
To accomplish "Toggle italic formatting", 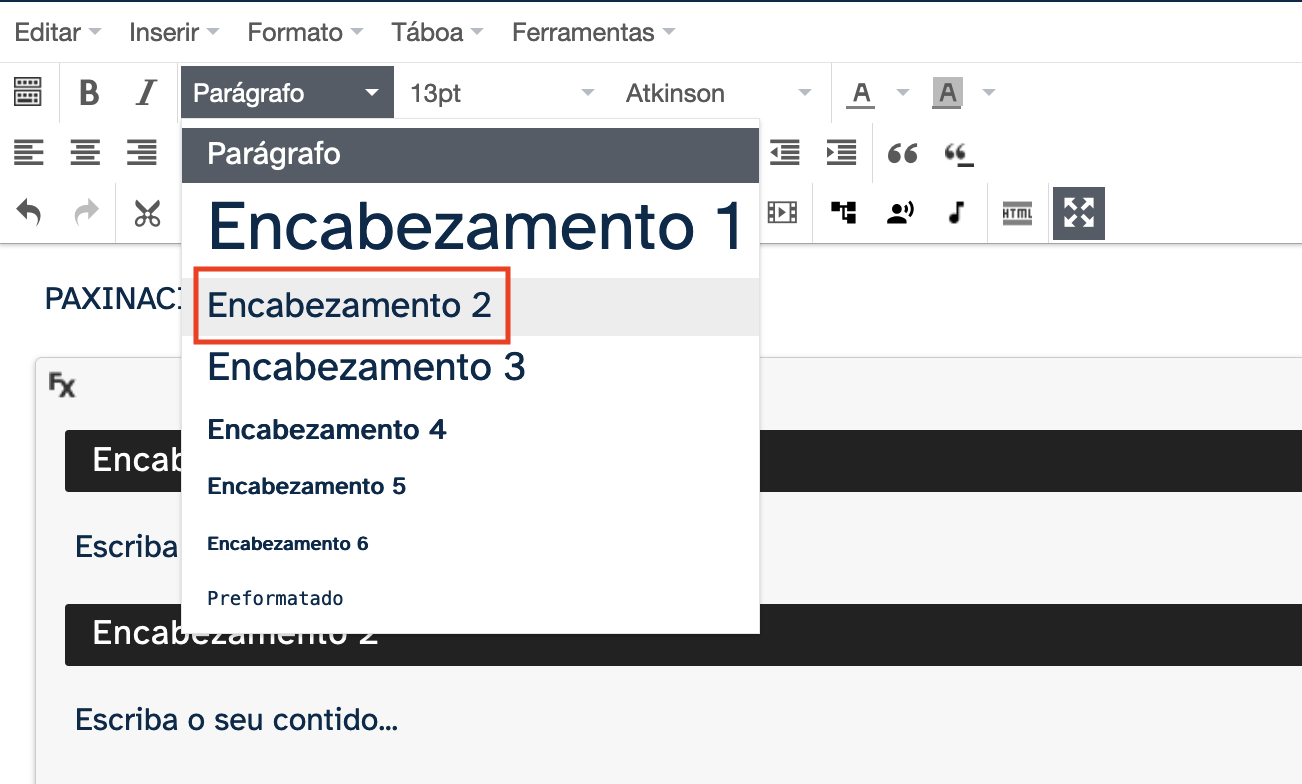I will [145, 92].
